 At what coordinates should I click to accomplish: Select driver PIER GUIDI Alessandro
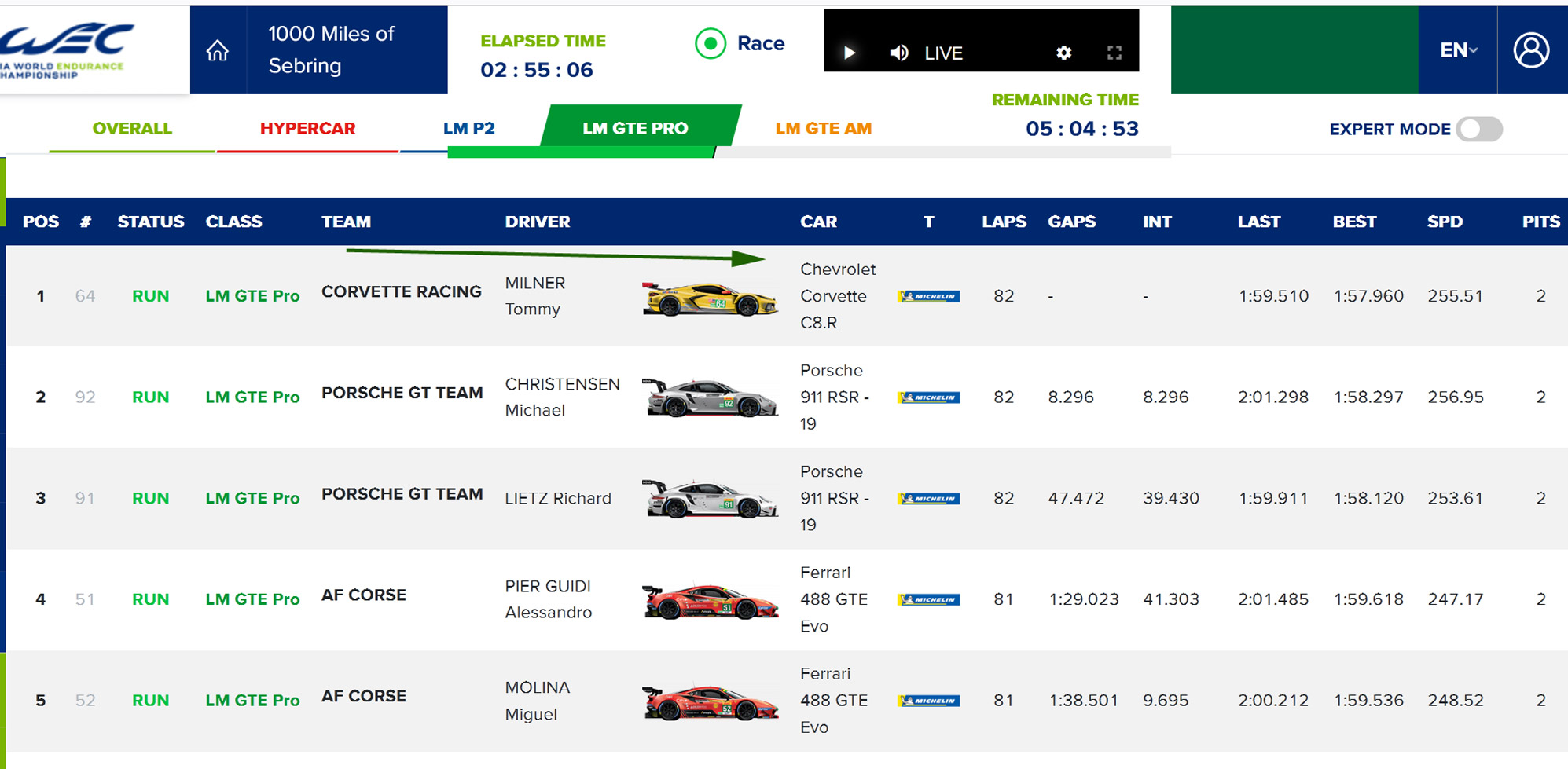(549, 599)
